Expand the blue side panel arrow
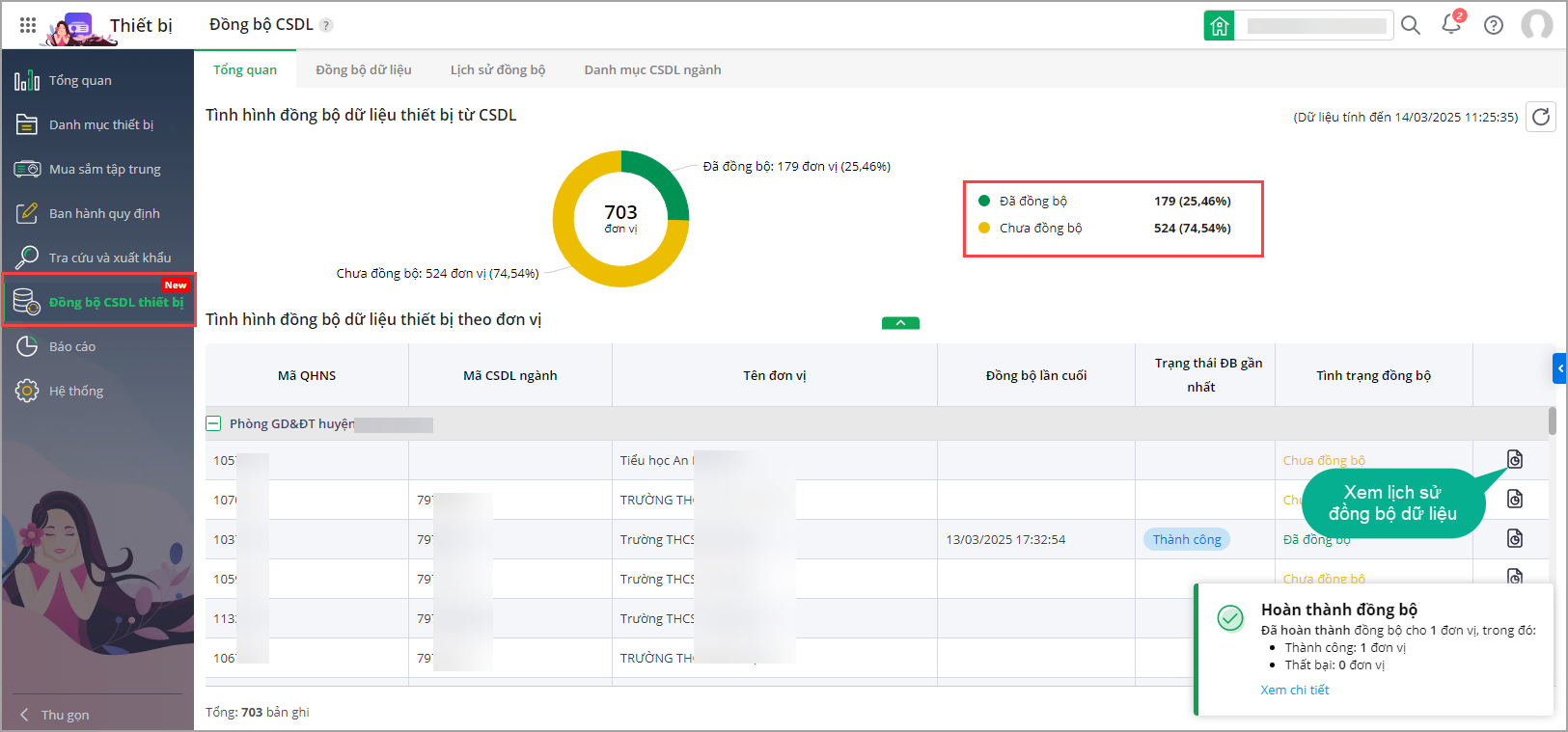1568x732 pixels. point(1559,368)
